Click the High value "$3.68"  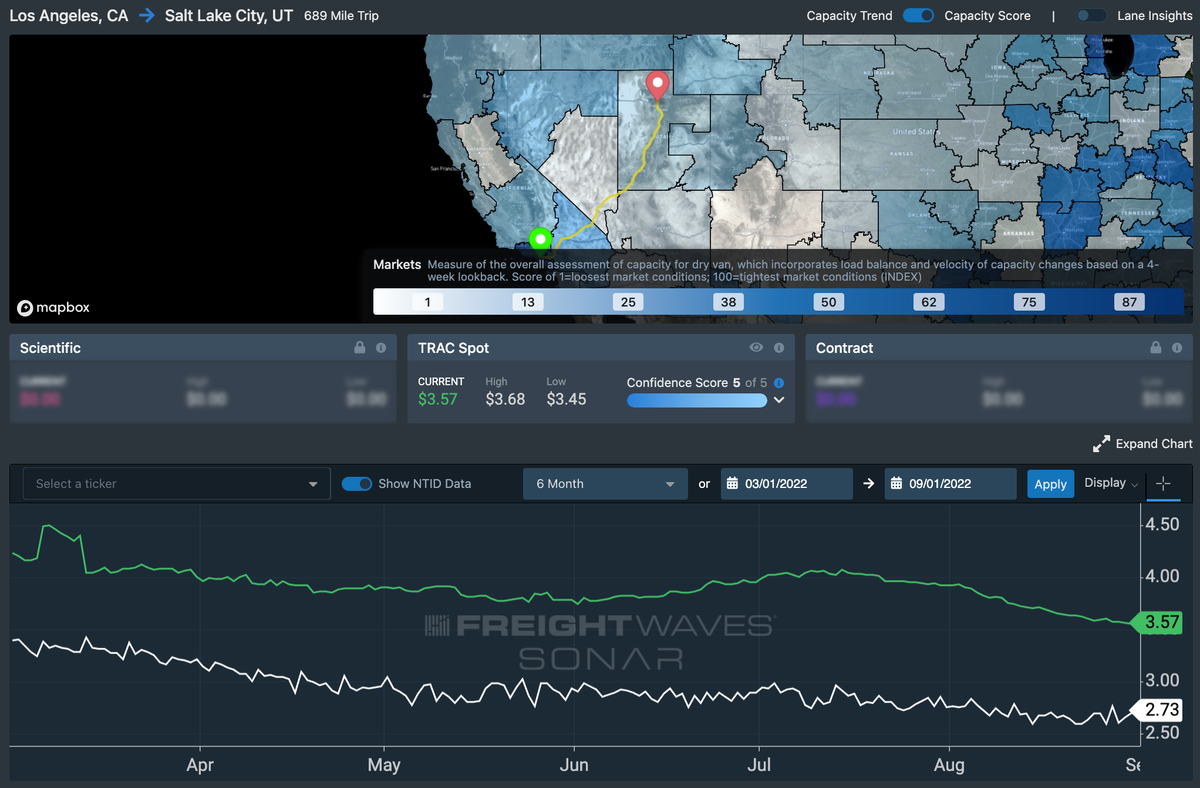(x=505, y=399)
